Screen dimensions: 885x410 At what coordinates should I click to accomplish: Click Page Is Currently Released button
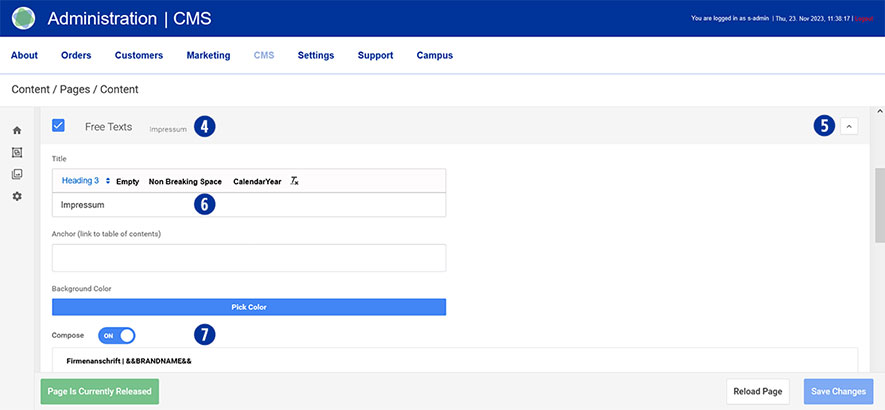[x=100, y=391]
